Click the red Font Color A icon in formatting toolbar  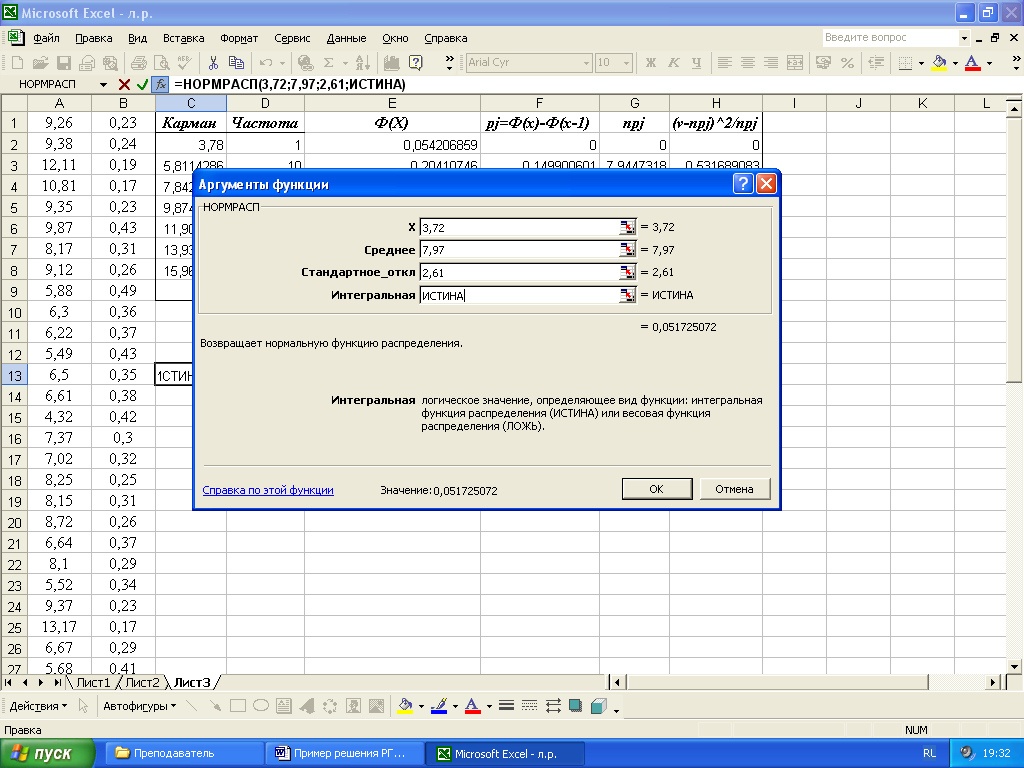972,63
